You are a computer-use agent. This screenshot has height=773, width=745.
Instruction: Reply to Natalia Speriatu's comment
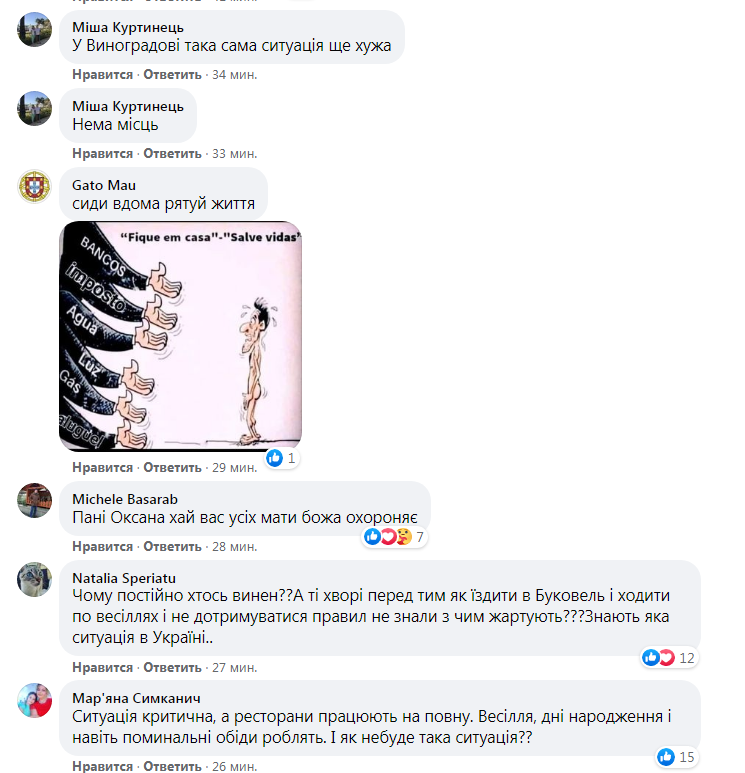tap(173, 668)
